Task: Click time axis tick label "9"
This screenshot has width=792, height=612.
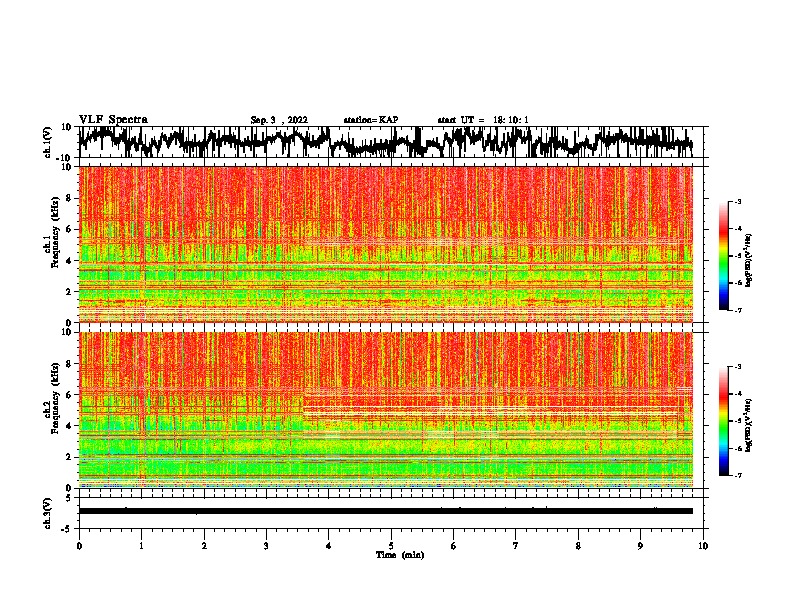Action: [640, 546]
